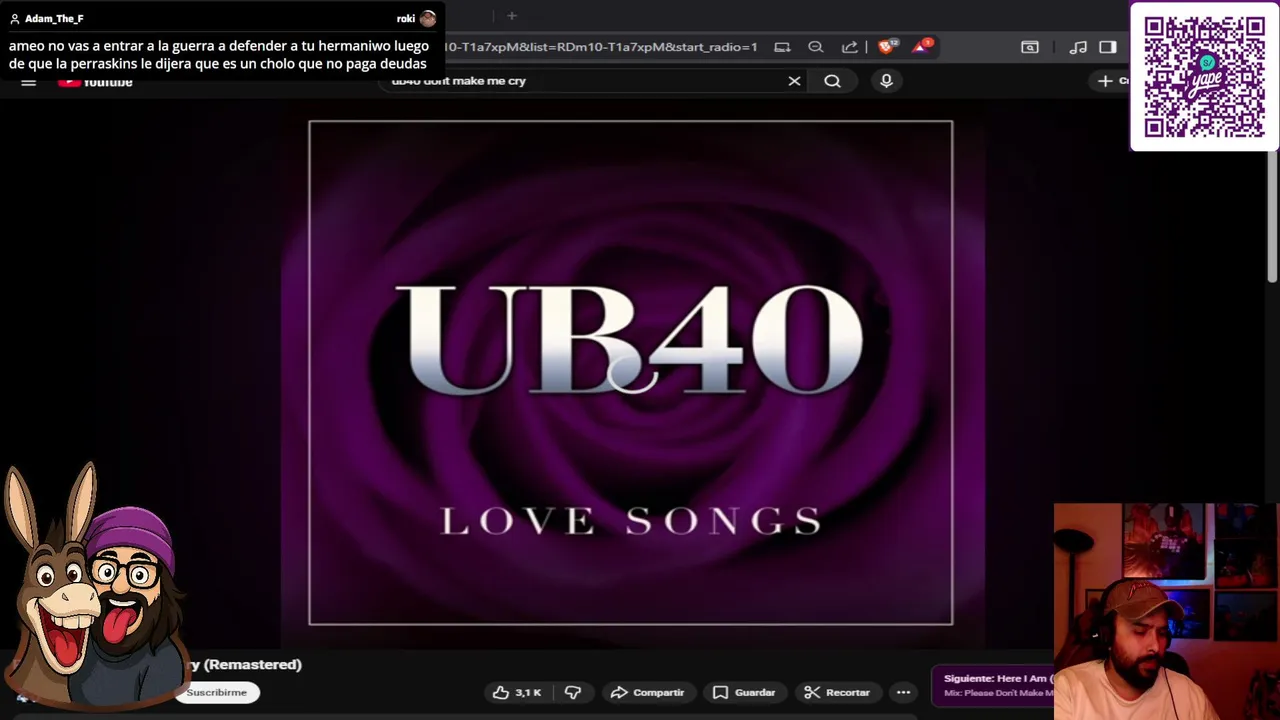Open the next video card "Siguiente: Here I Am"
1280x720 pixels.
(x=994, y=685)
